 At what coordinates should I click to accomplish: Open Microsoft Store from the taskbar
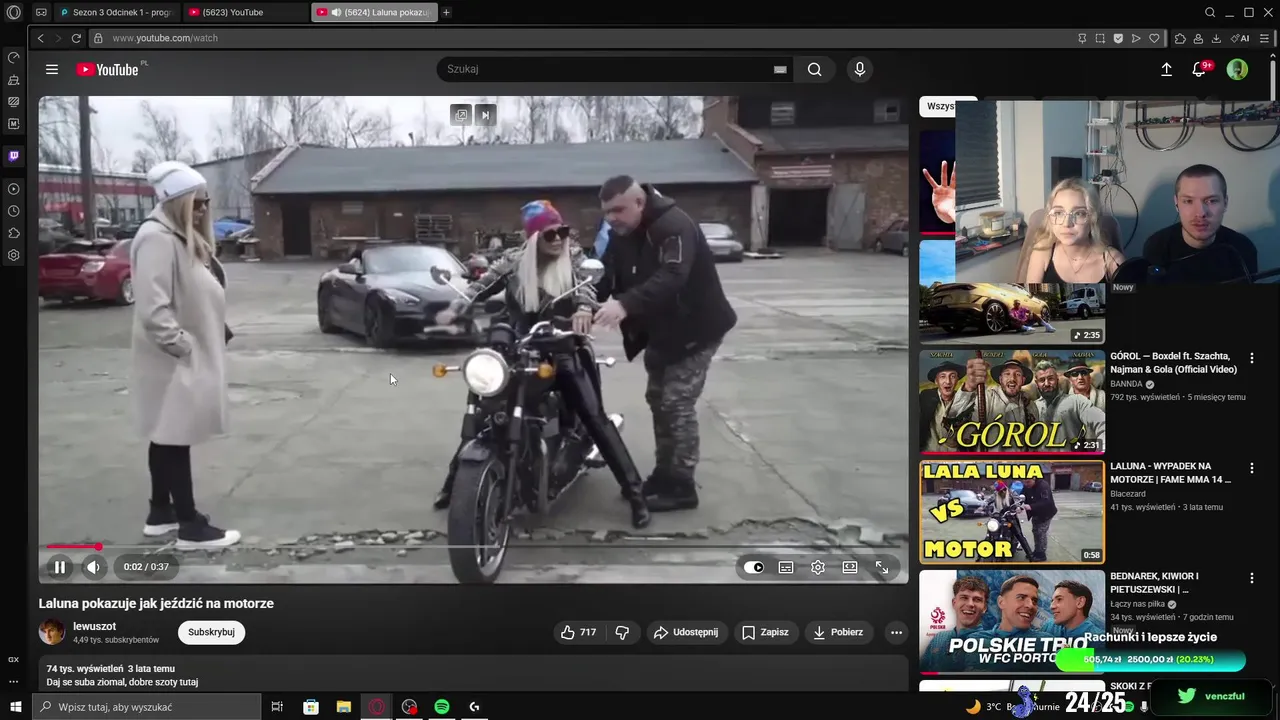(x=311, y=707)
